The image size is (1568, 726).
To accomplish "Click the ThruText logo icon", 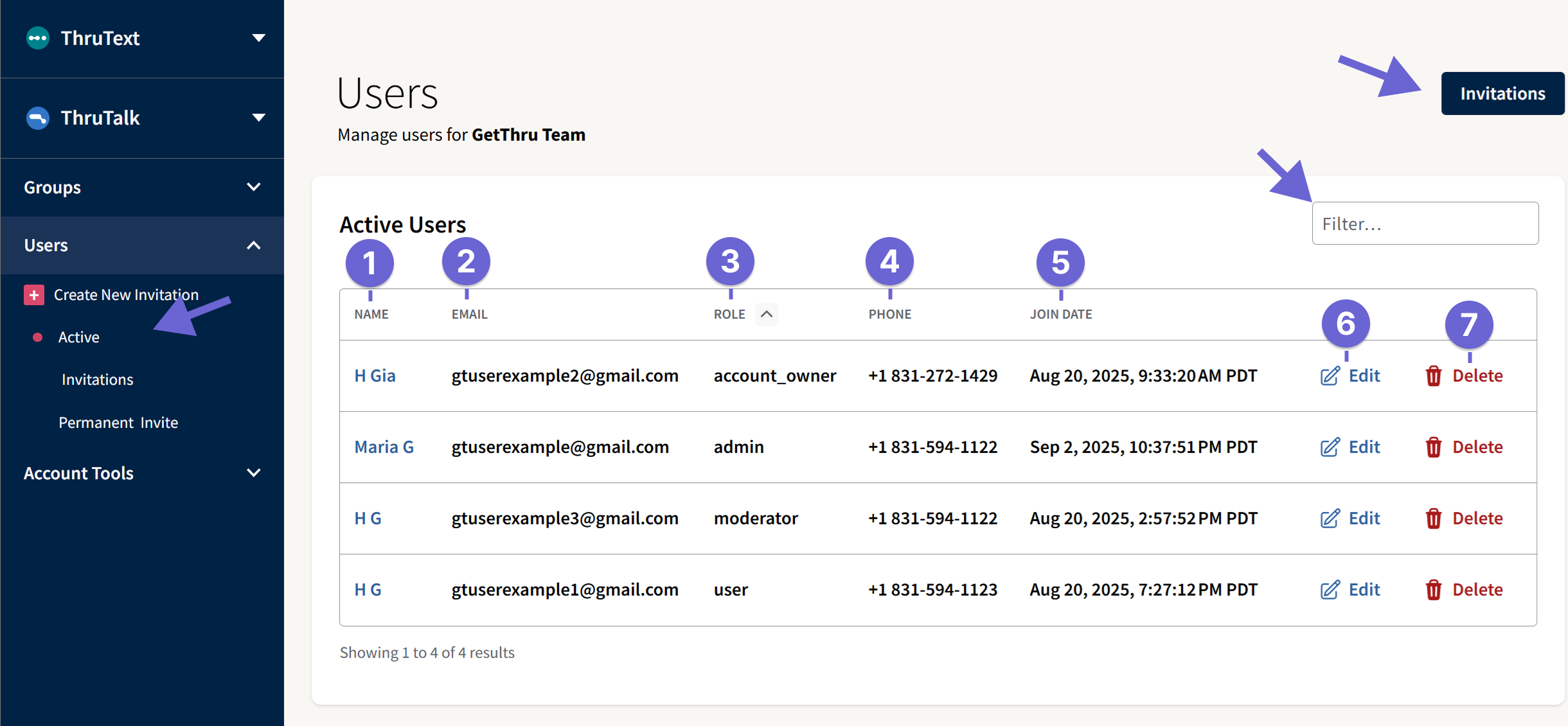I will pyautogui.click(x=37, y=37).
